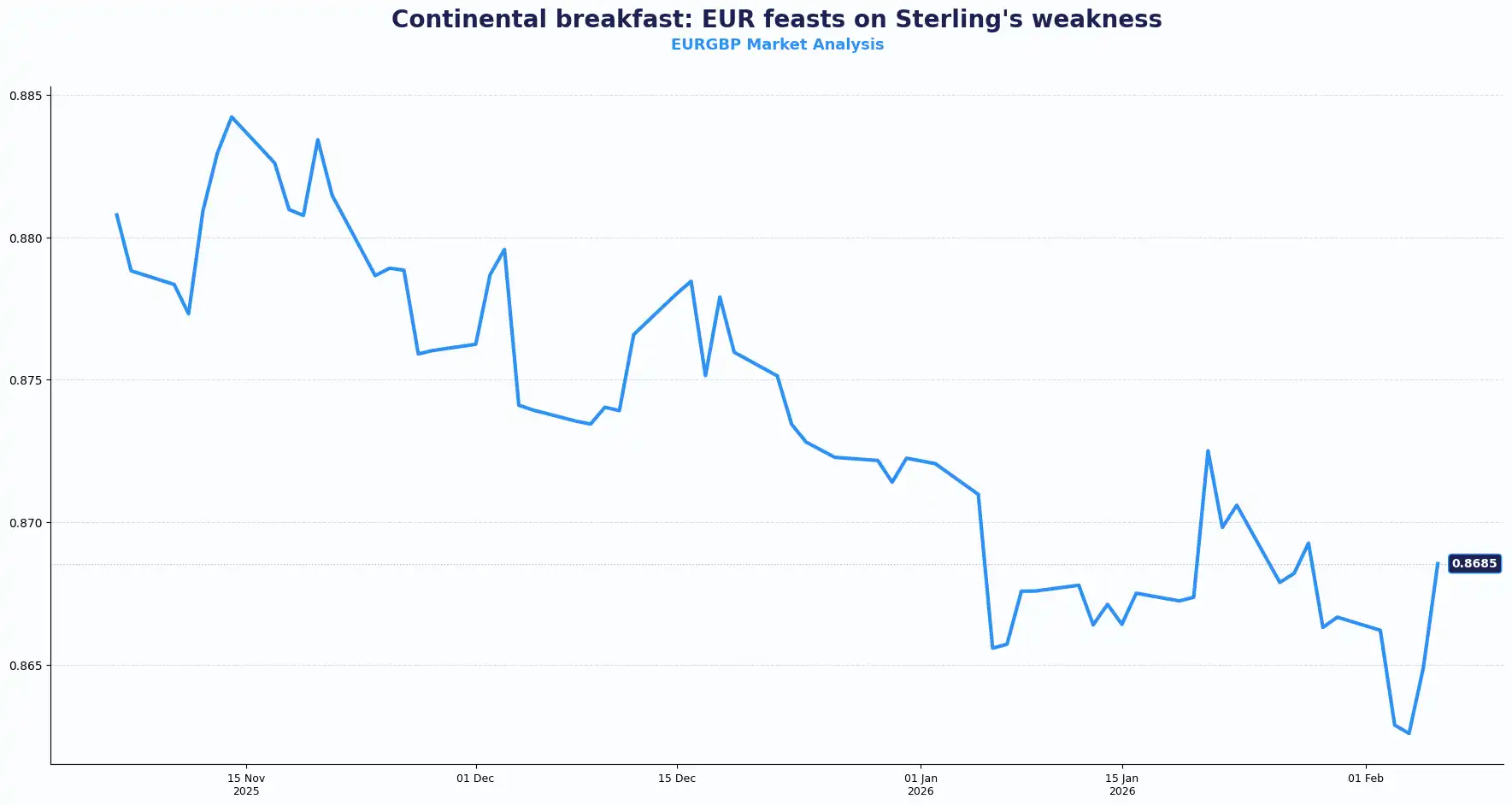Click the line's highest peak in mid-November
The width and height of the screenshot is (1512, 805).
[232, 117]
